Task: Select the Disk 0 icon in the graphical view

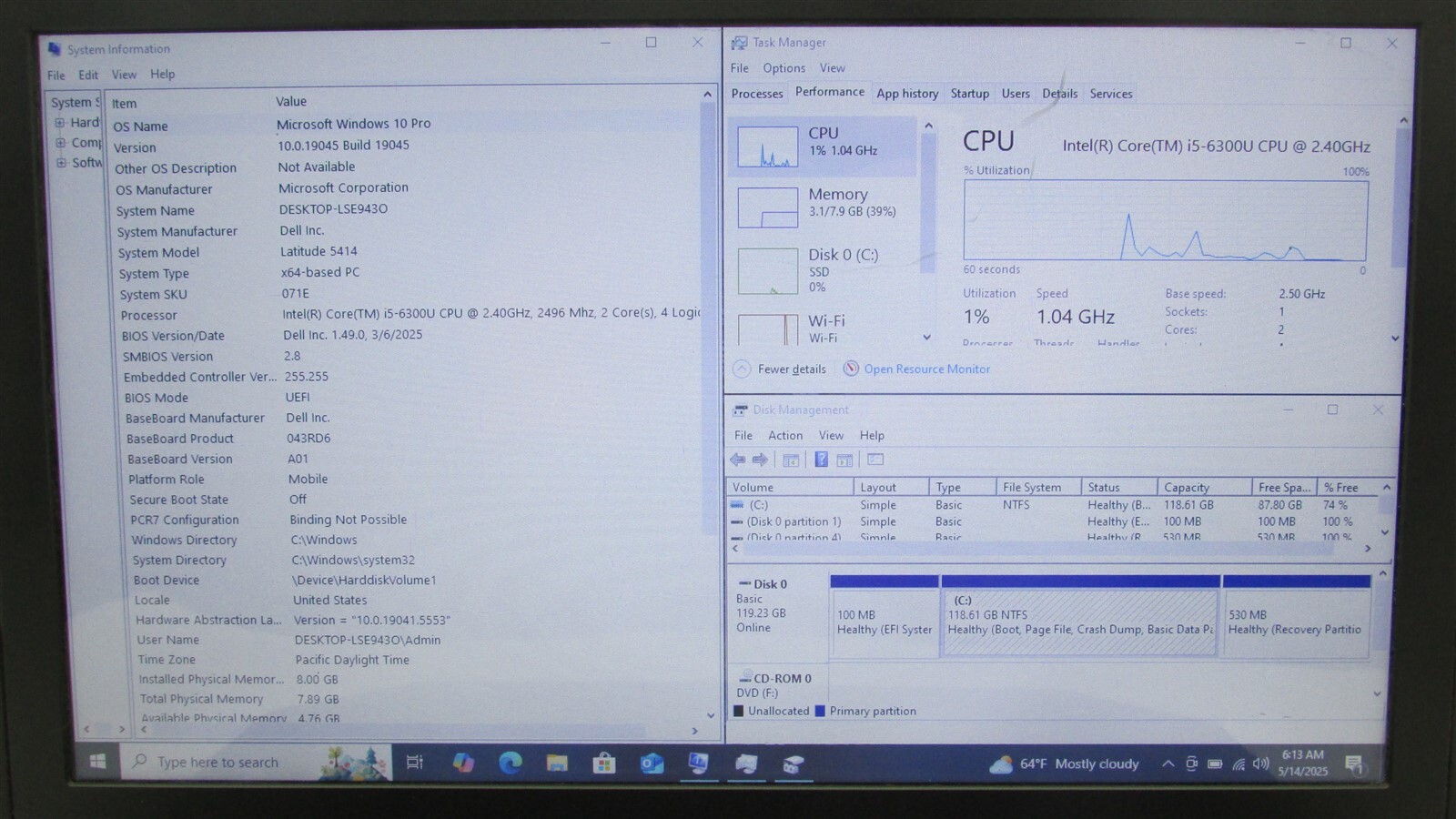Action: [x=744, y=584]
